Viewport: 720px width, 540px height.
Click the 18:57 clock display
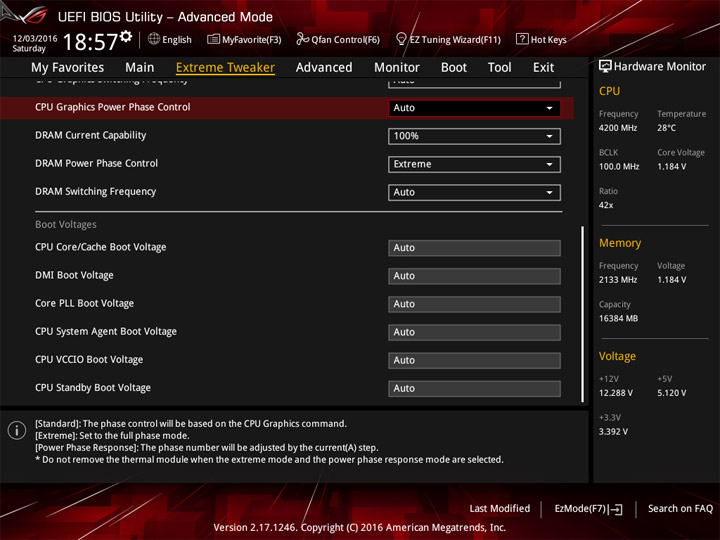click(x=90, y=42)
